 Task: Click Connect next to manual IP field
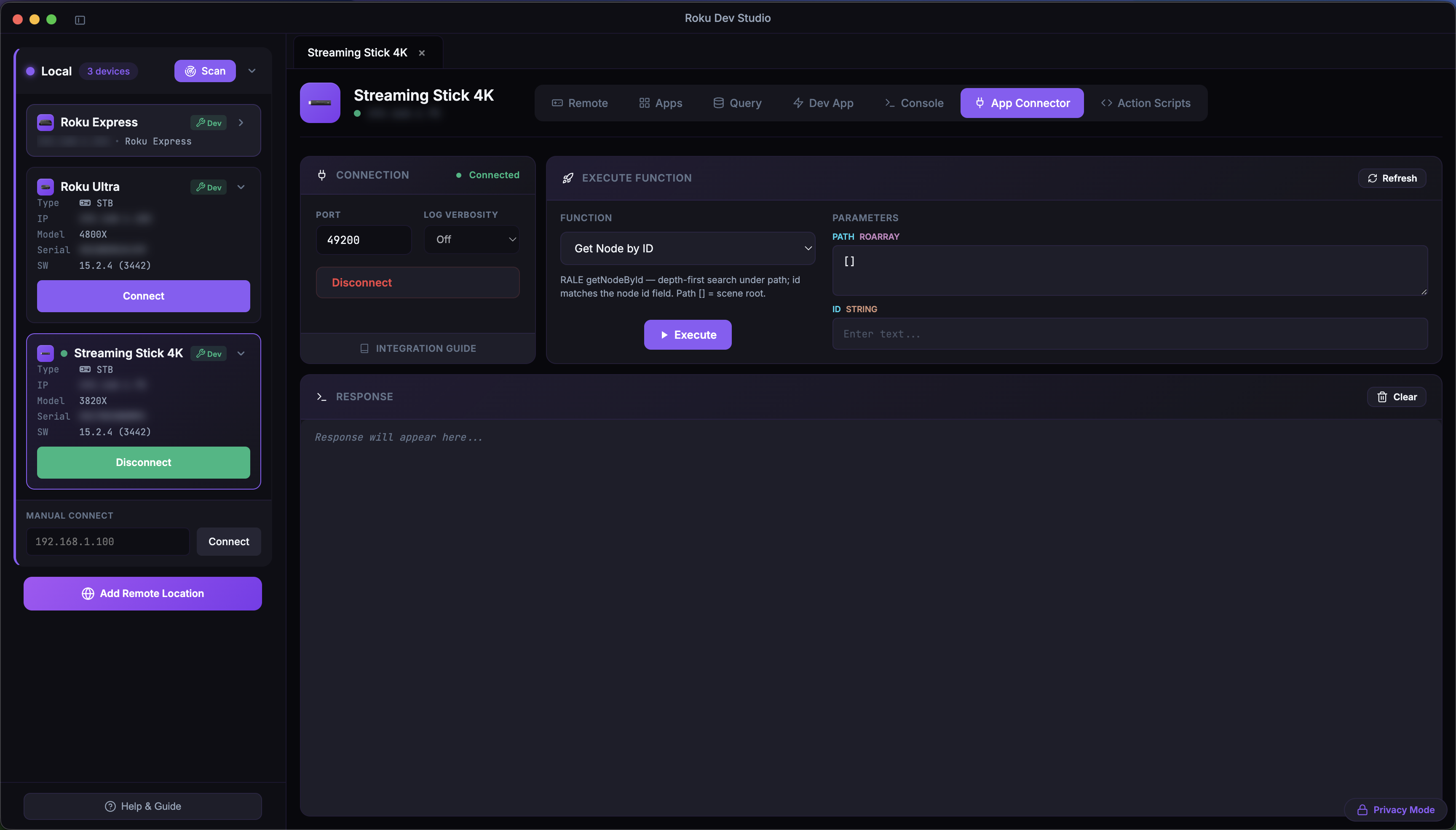(229, 541)
